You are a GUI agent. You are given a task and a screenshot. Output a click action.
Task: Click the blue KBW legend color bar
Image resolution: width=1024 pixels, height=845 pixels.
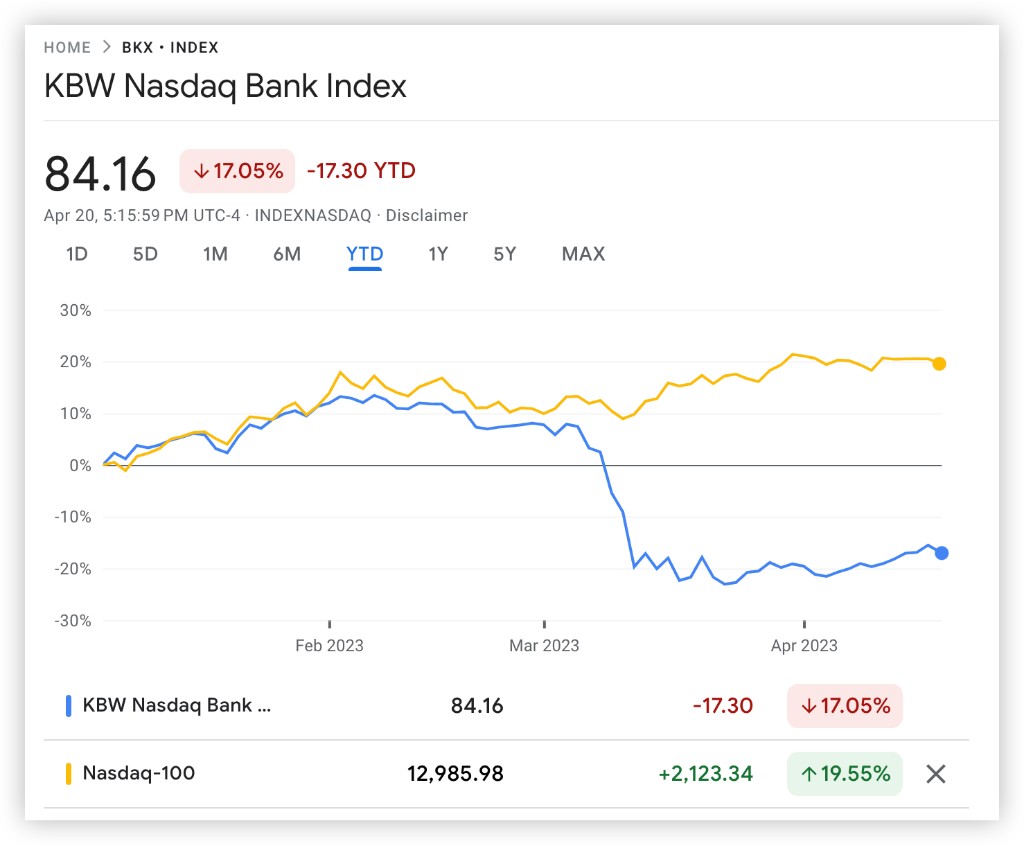point(68,706)
